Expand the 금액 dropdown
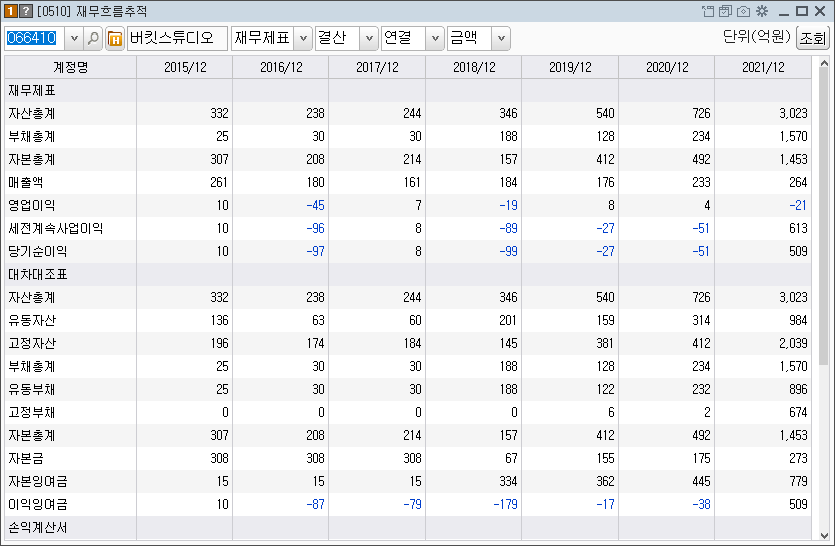 click(501, 38)
